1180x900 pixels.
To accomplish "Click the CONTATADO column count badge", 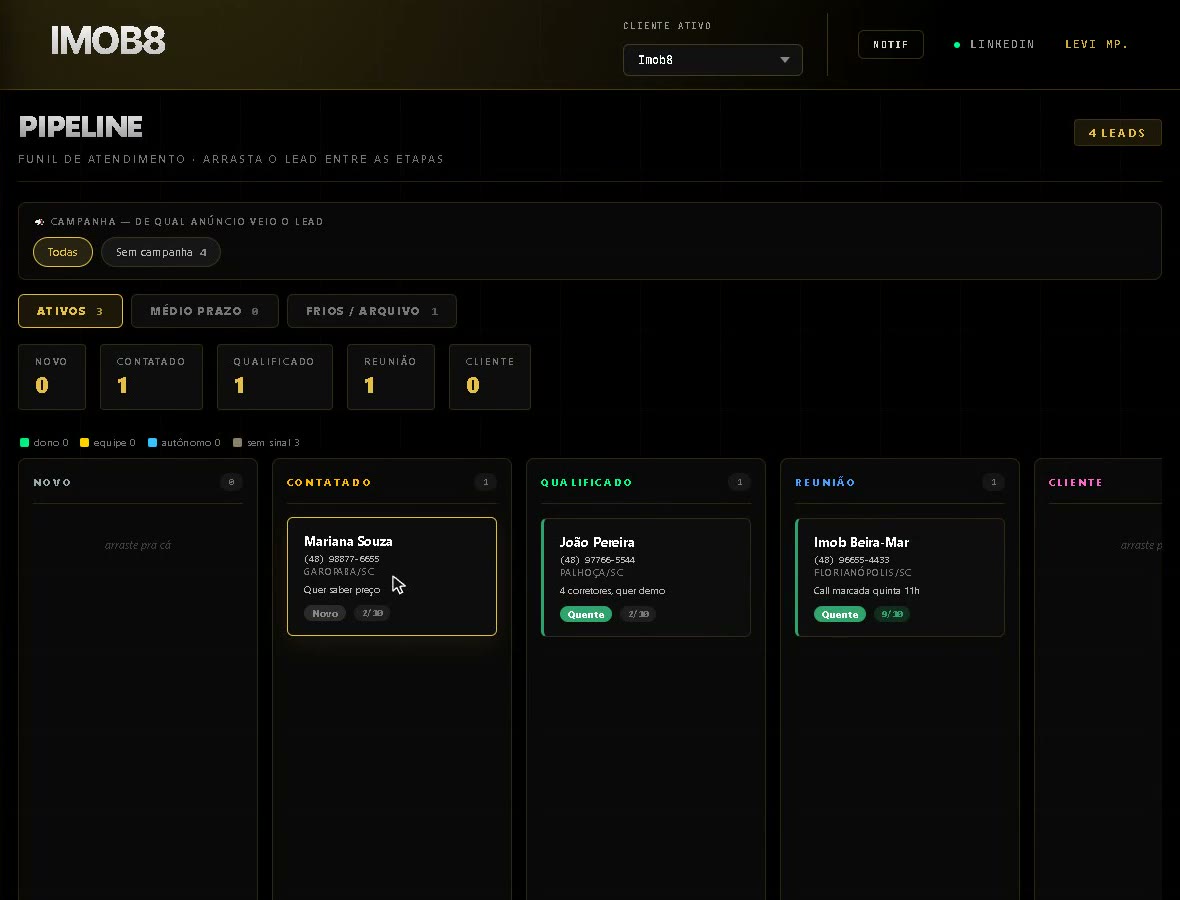I will coord(485,482).
